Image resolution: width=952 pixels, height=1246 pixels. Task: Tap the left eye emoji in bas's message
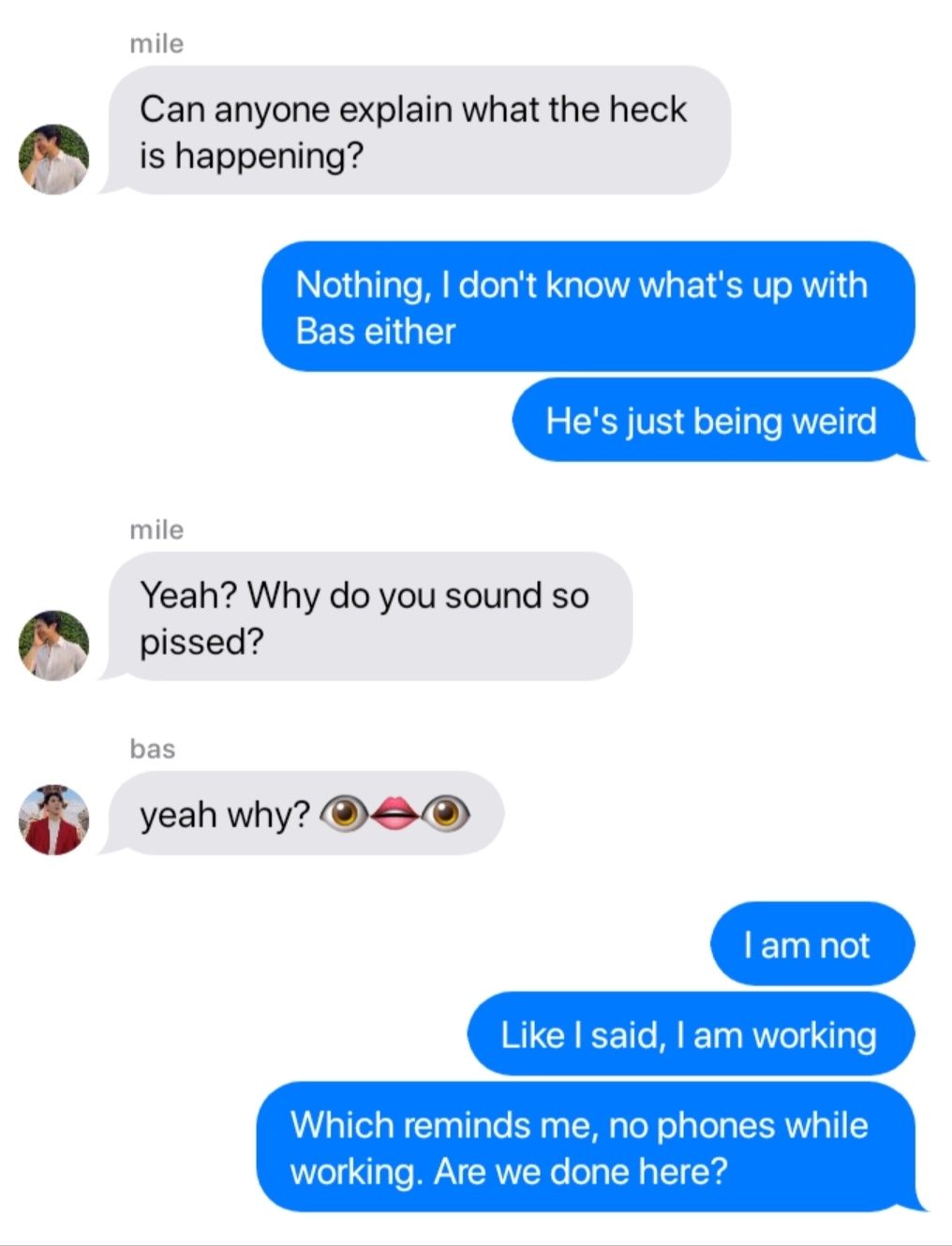point(345,813)
